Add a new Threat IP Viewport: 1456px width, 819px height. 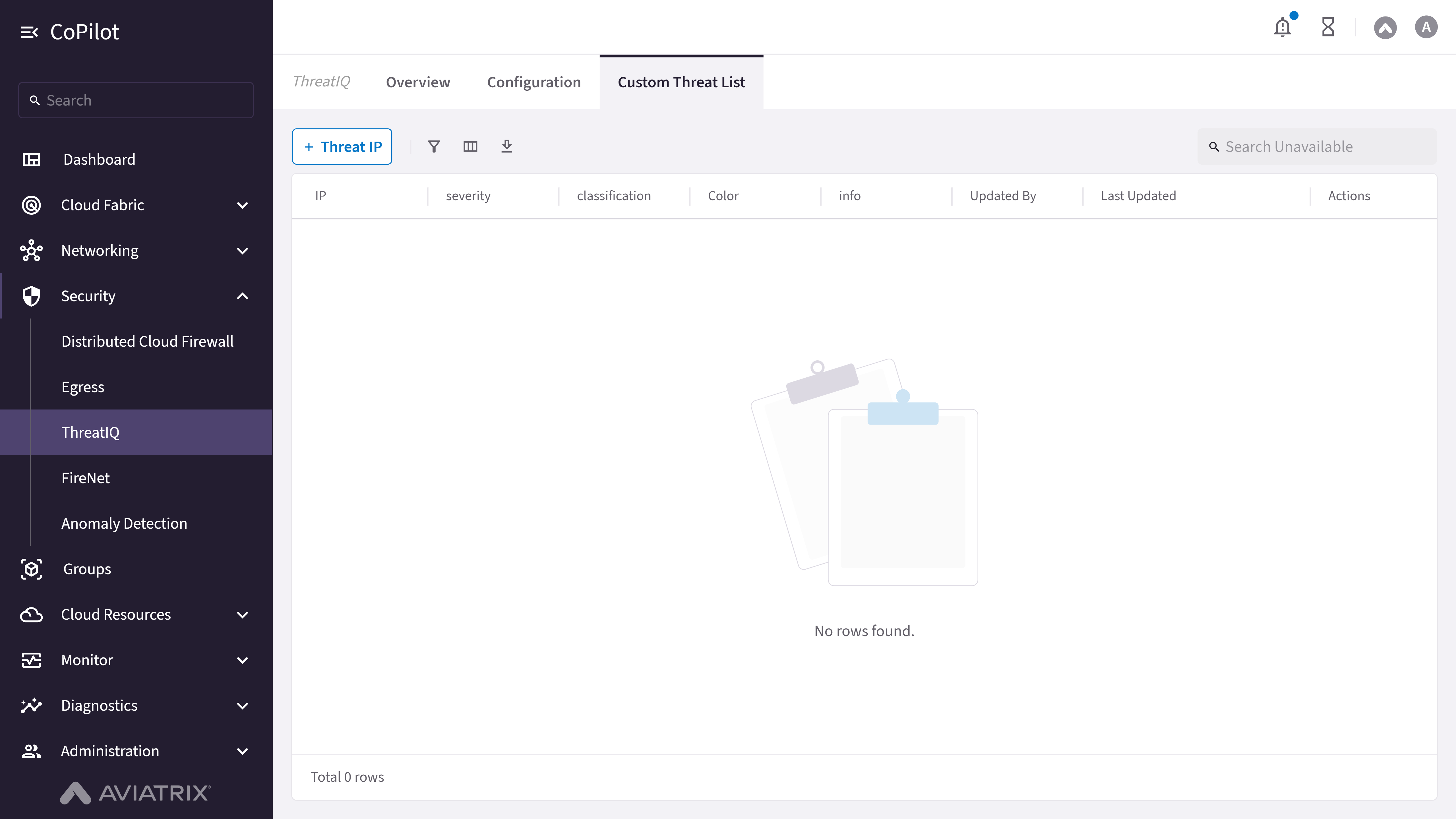342,146
